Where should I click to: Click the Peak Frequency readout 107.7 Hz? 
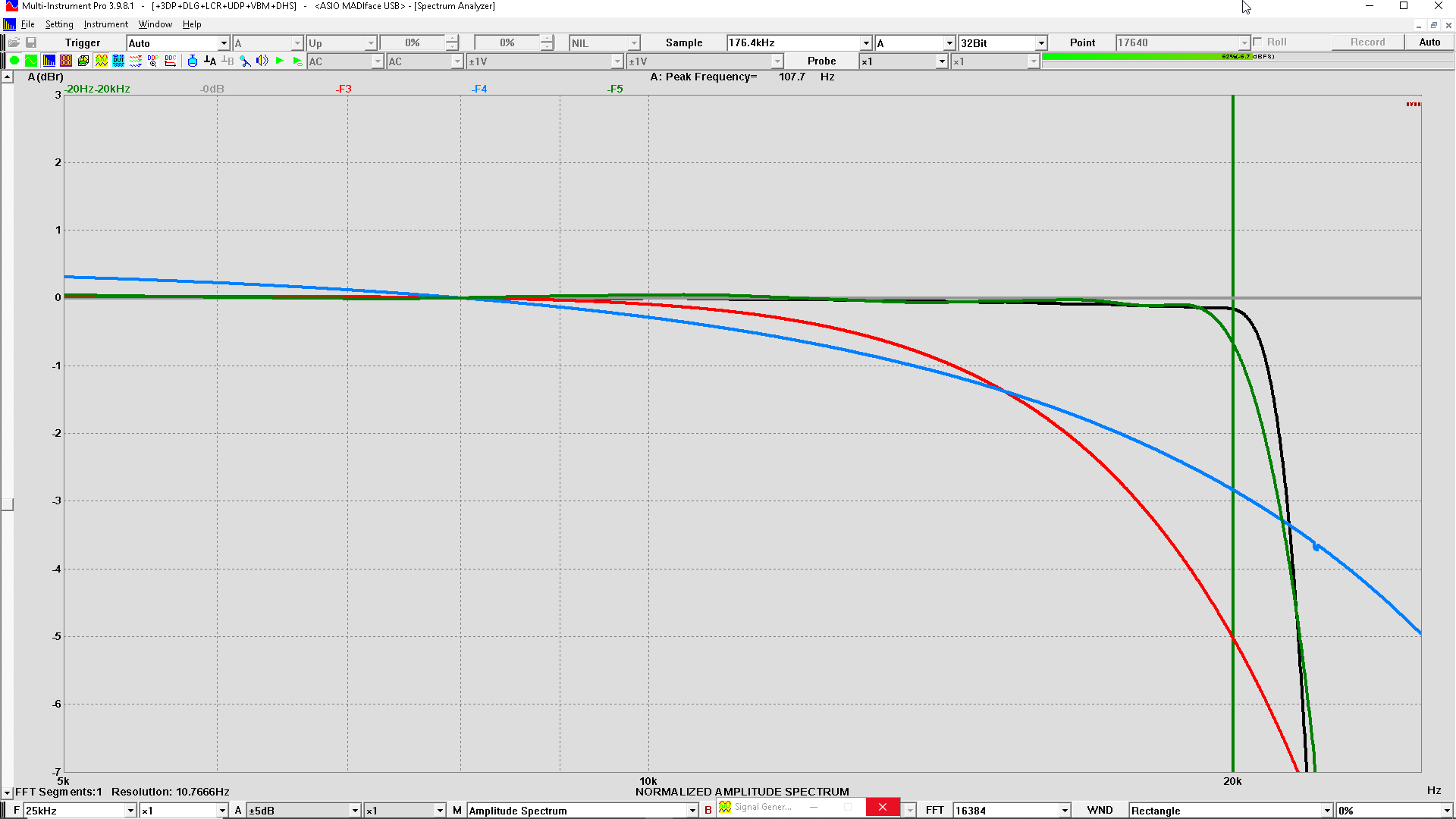point(743,77)
